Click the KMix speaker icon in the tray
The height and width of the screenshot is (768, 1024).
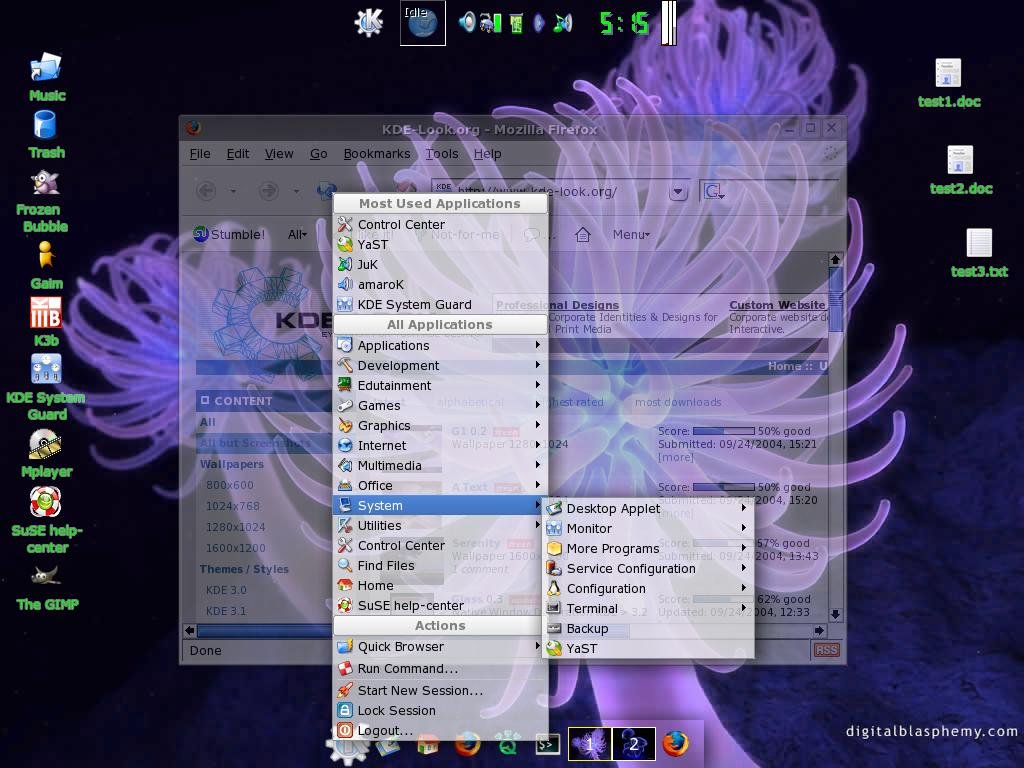tap(466, 22)
